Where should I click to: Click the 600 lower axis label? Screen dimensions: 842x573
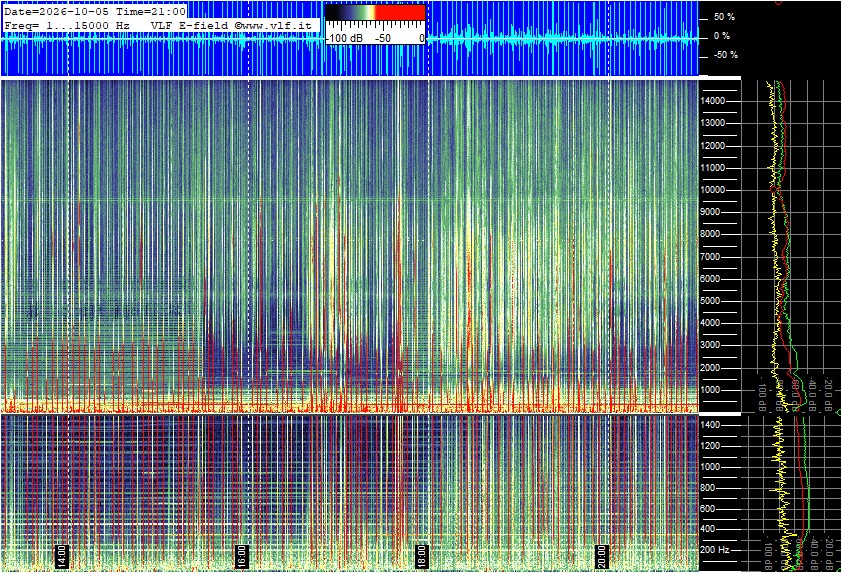coord(708,509)
